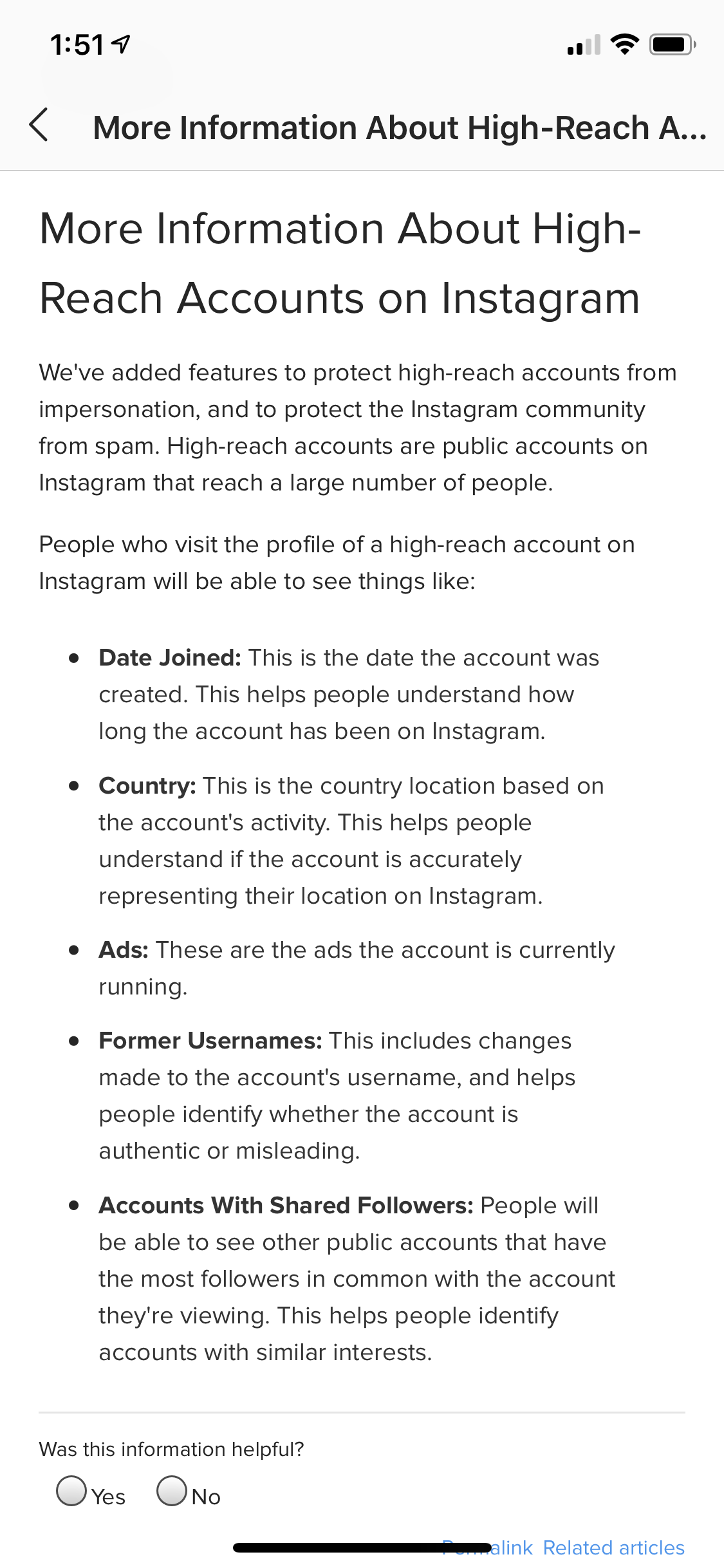Open the Permalink link
724x1568 pixels.
pyautogui.click(x=487, y=1547)
